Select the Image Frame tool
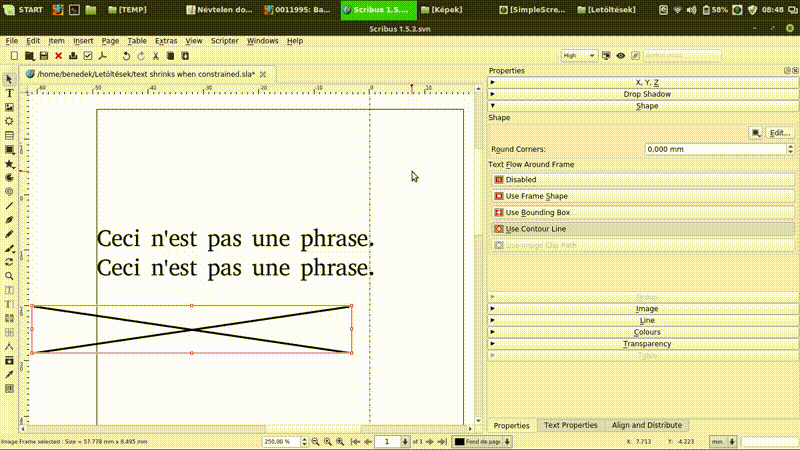 coord(9,107)
